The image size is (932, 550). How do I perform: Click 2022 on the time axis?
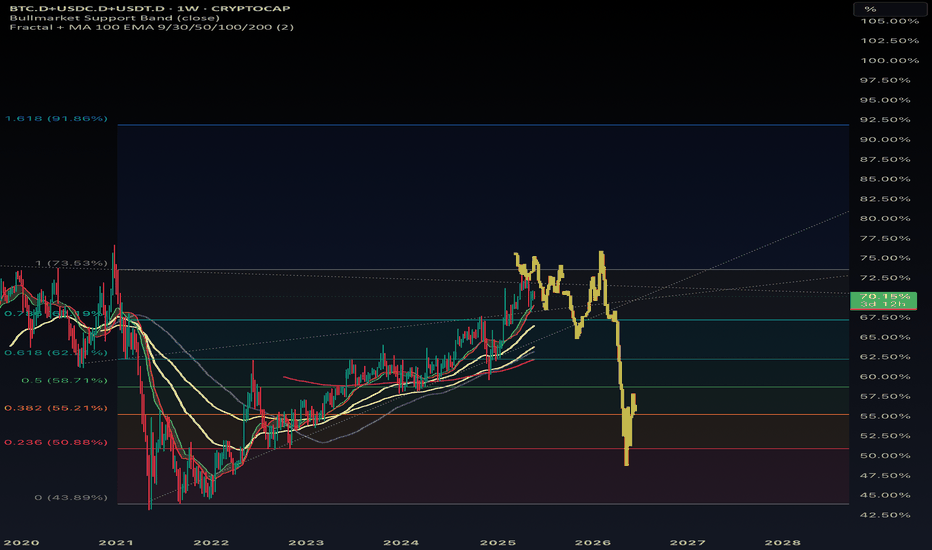click(211, 542)
